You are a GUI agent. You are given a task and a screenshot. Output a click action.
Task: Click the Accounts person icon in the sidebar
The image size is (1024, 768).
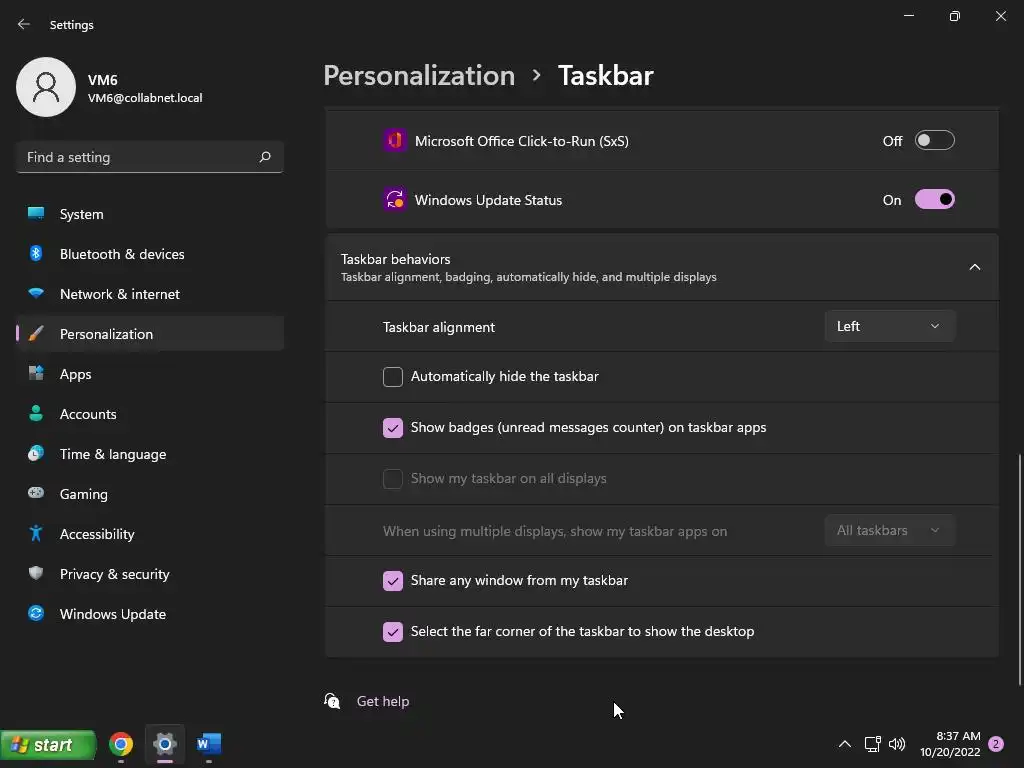[36, 413]
